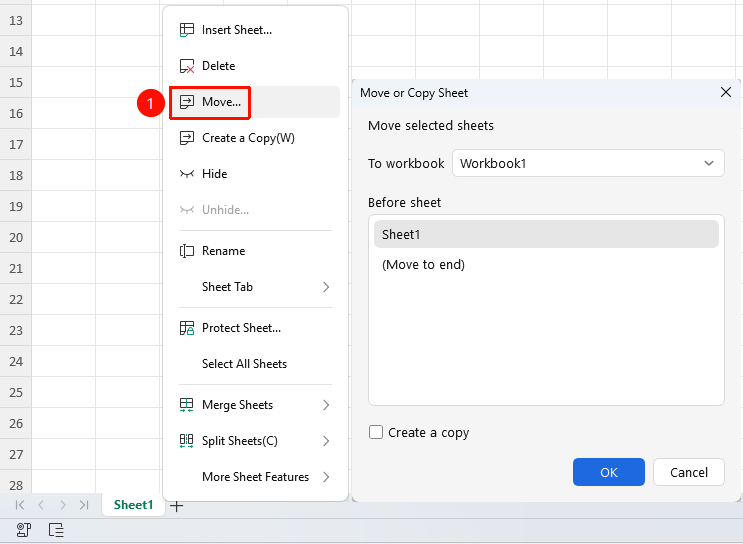
Task: Enable the Create a copy checkbox
Action: pos(376,432)
